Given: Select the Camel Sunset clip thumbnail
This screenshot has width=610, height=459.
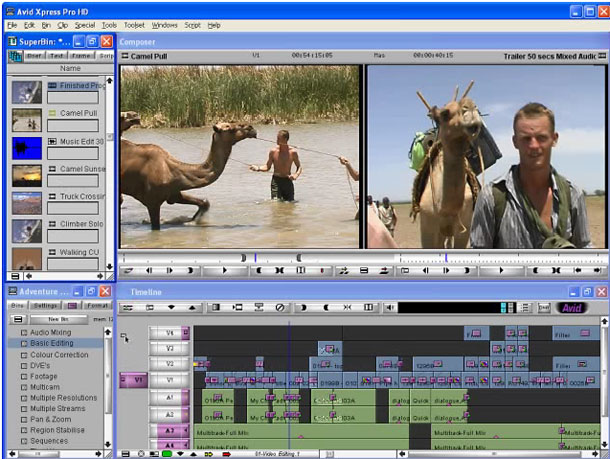Looking at the screenshot, I should [27, 176].
